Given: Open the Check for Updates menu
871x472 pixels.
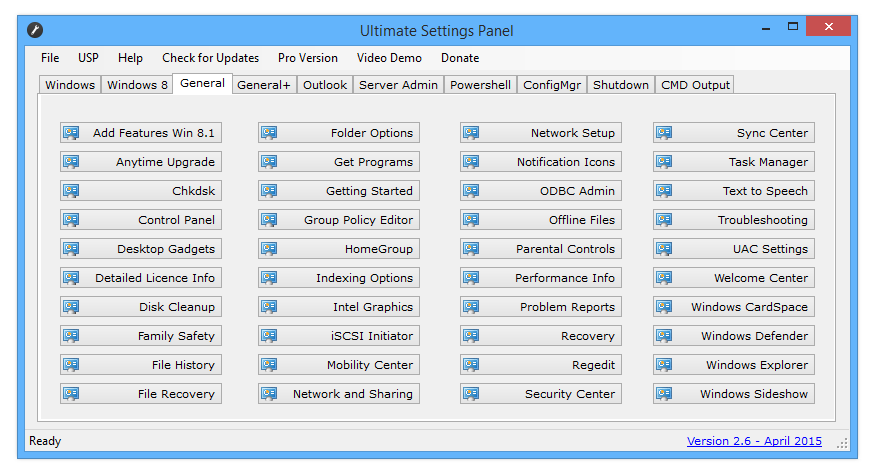Looking at the screenshot, I should (210, 58).
